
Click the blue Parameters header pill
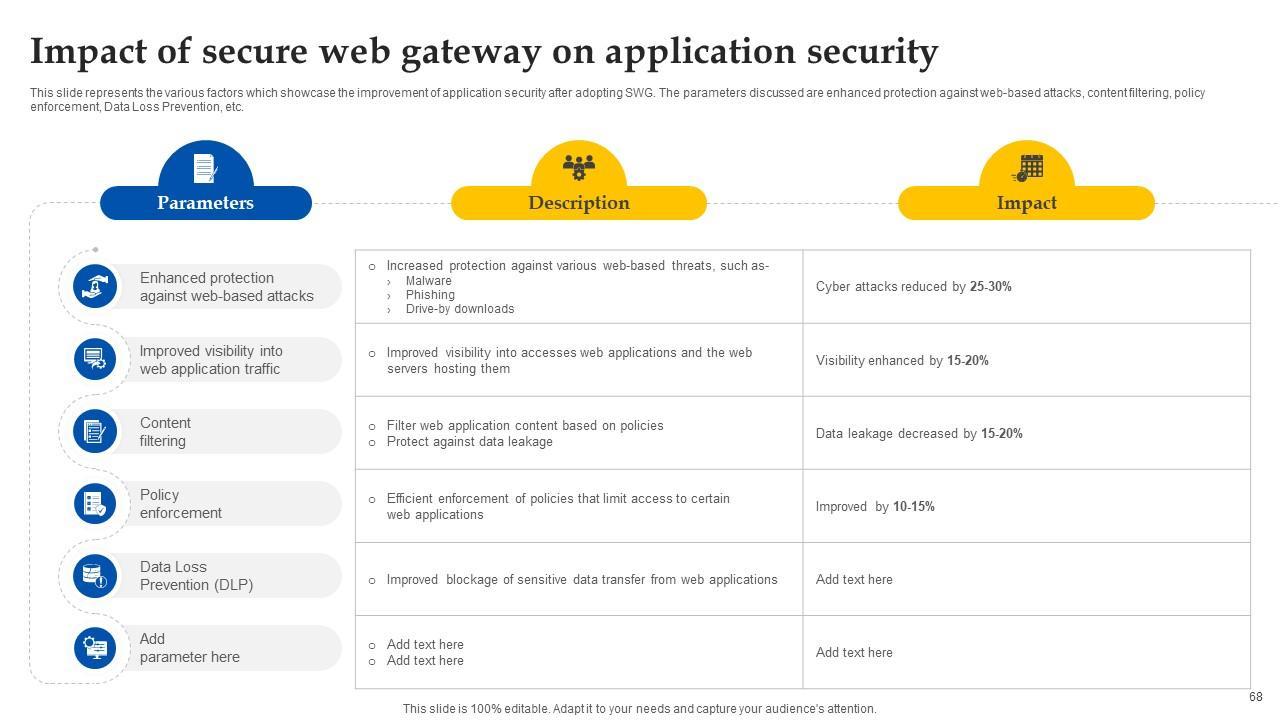coord(205,203)
